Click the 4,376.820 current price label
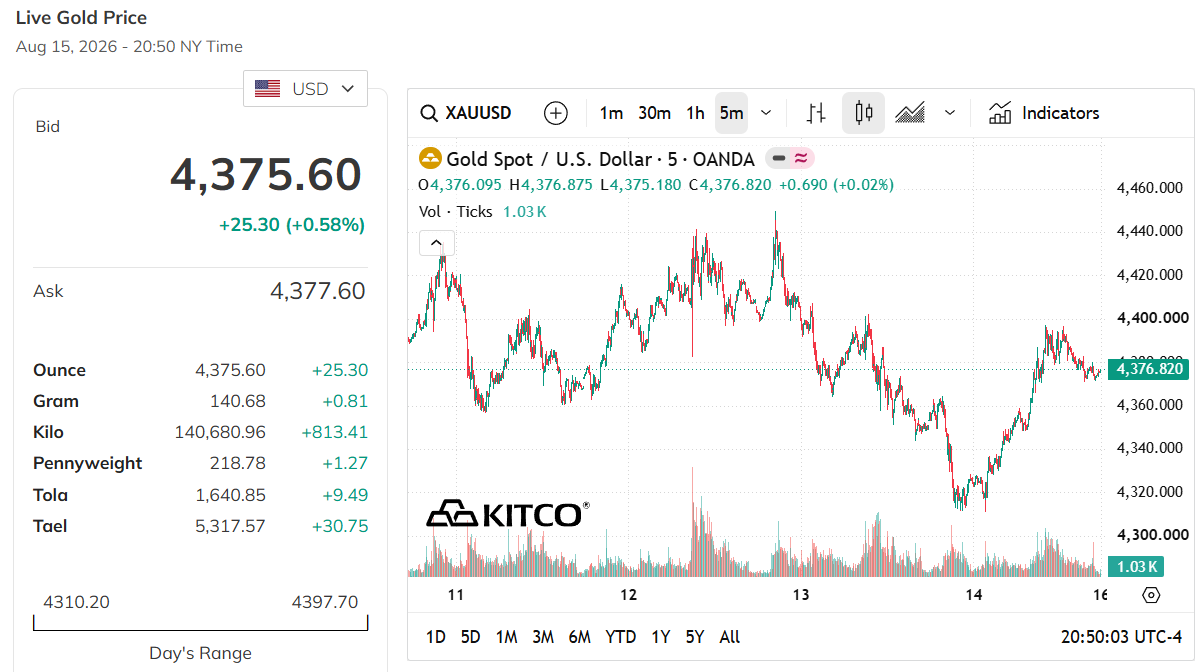Screen dimensions: 1198x672 click(1149, 369)
